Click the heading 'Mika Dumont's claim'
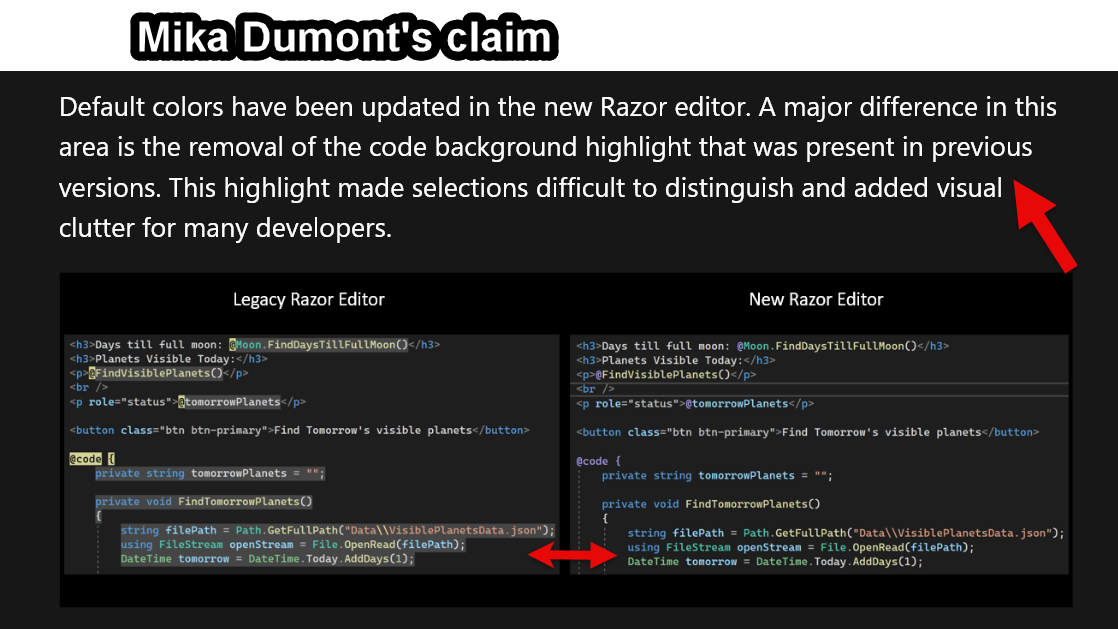The height and width of the screenshot is (629, 1118). coord(344,37)
